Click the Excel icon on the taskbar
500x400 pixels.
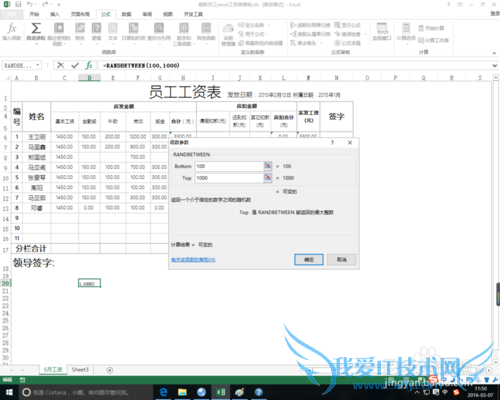click(221, 392)
